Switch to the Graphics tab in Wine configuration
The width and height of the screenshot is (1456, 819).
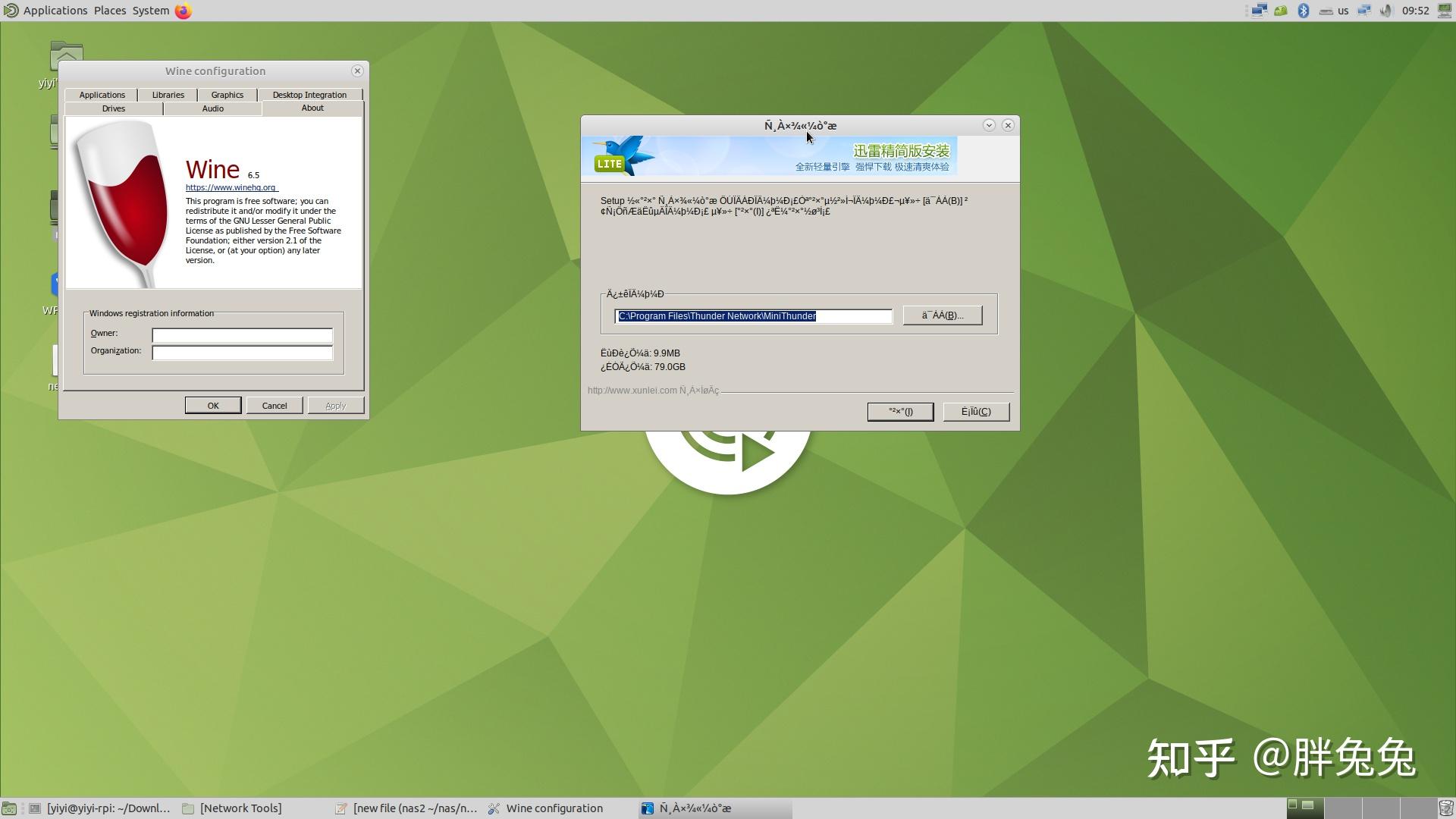(x=227, y=94)
